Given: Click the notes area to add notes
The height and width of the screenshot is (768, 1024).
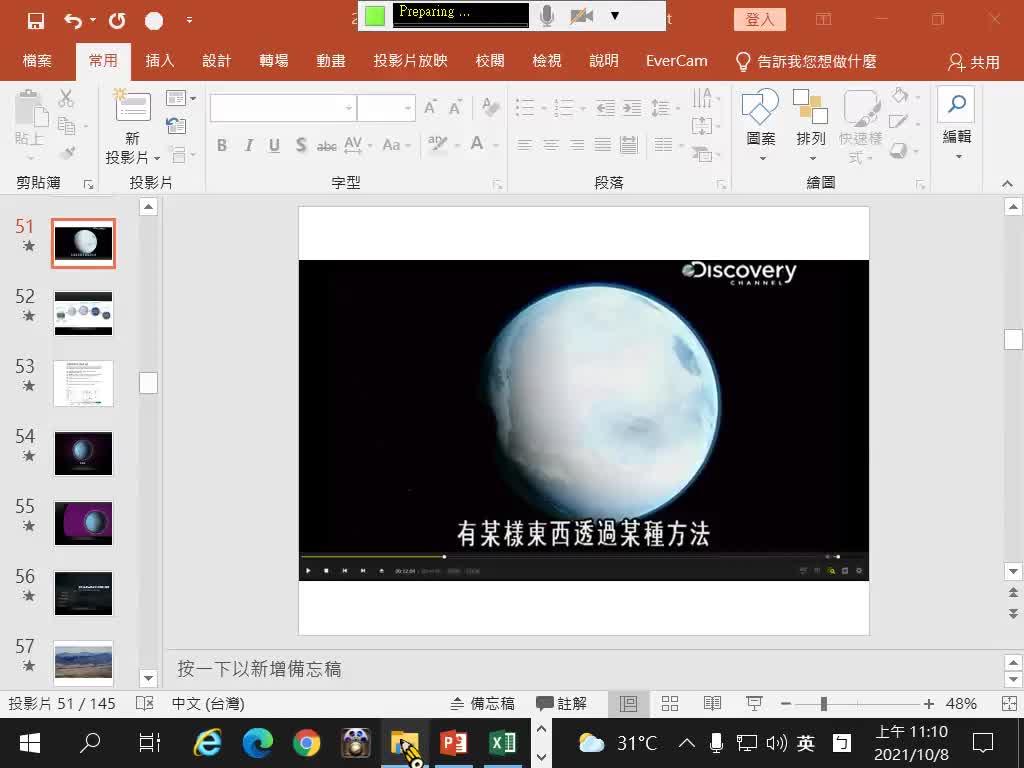Looking at the screenshot, I should (x=581, y=669).
